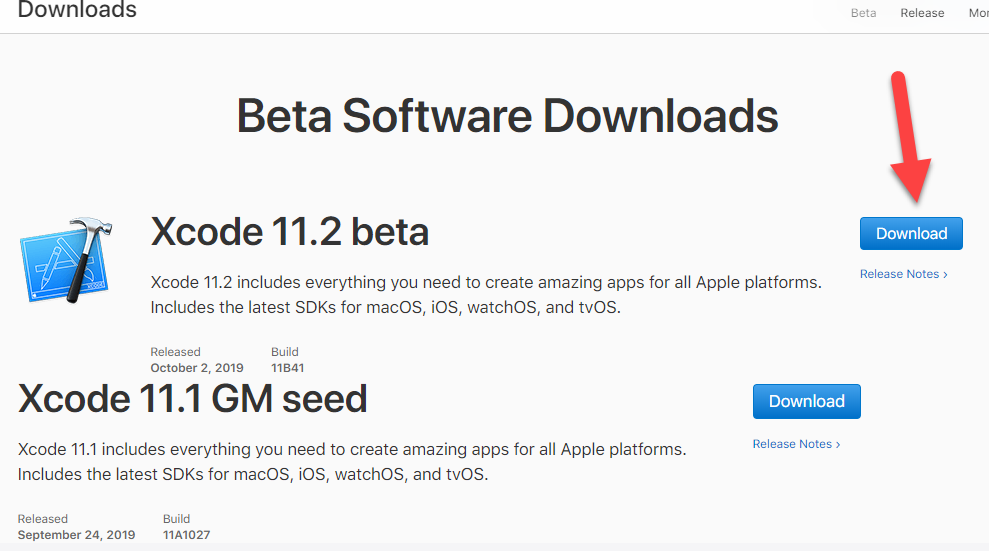This screenshot has width=989, height=551.
Task: Click the Xcode hammer app icon
Action: 66,260
